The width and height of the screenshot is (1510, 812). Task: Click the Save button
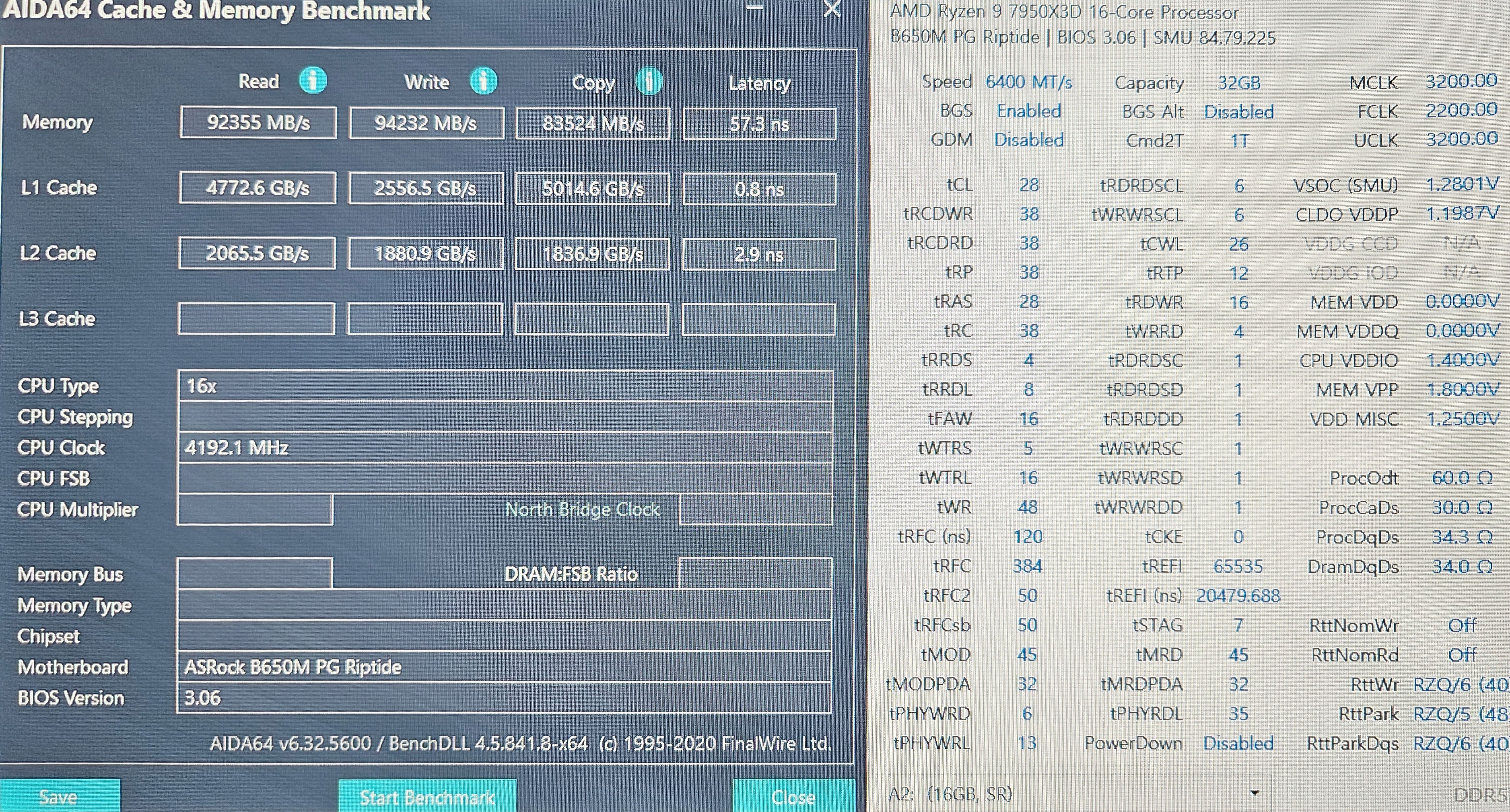59,796
